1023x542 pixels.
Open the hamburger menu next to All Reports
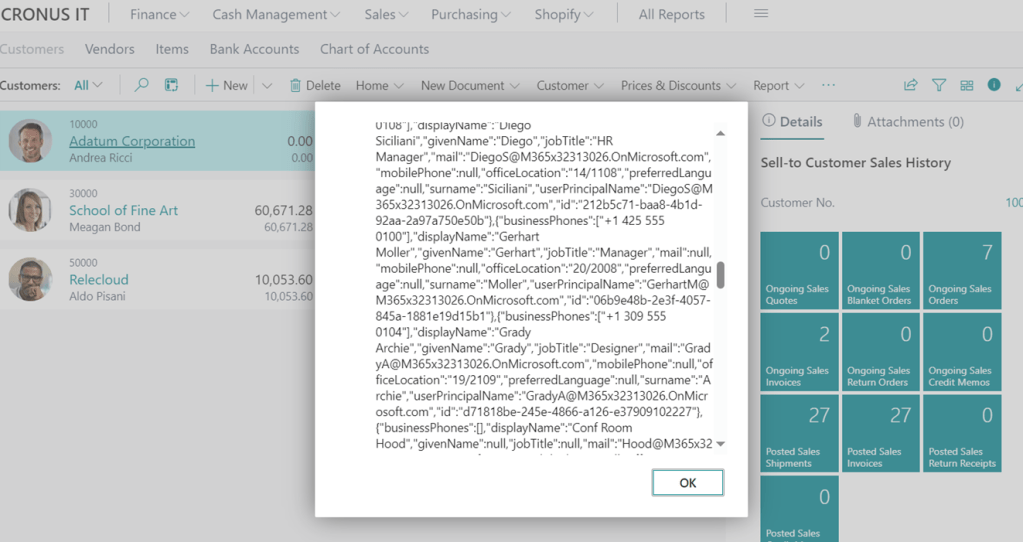click(761, 14)
